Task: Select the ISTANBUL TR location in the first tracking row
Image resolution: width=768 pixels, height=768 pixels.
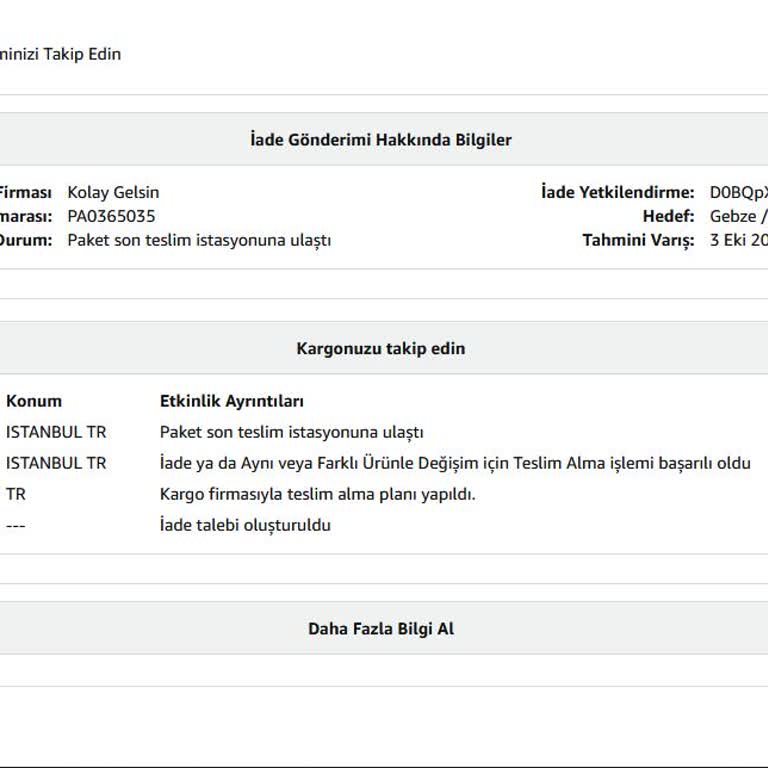Action: (56, 432)
